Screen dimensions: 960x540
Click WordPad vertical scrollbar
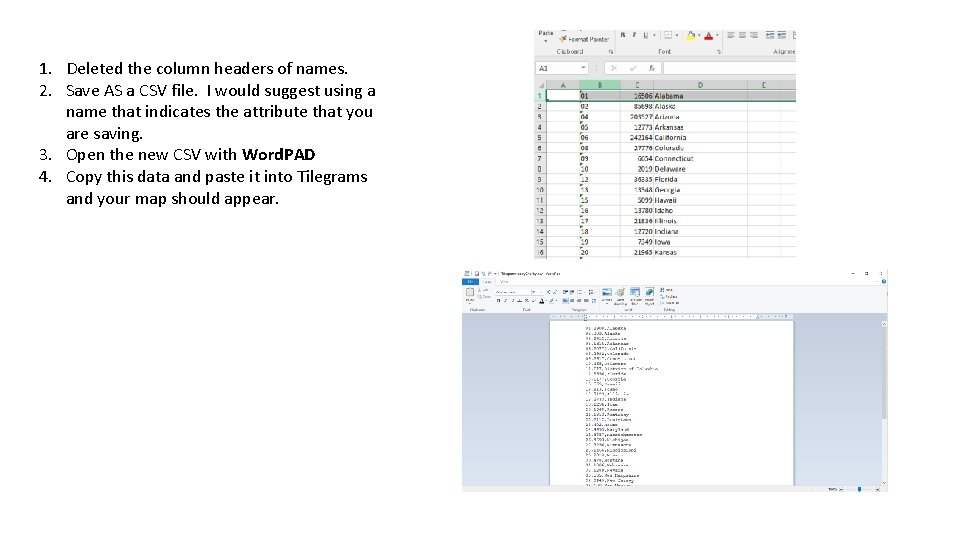[884, 402]
